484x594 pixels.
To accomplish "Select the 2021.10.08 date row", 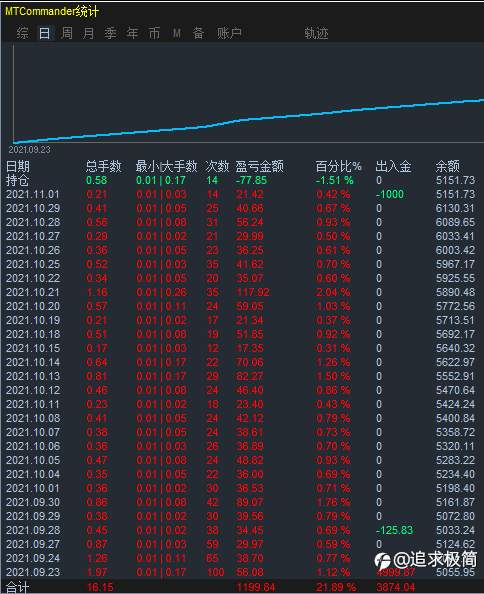I will pyautogui.click(x=33, y=419).
